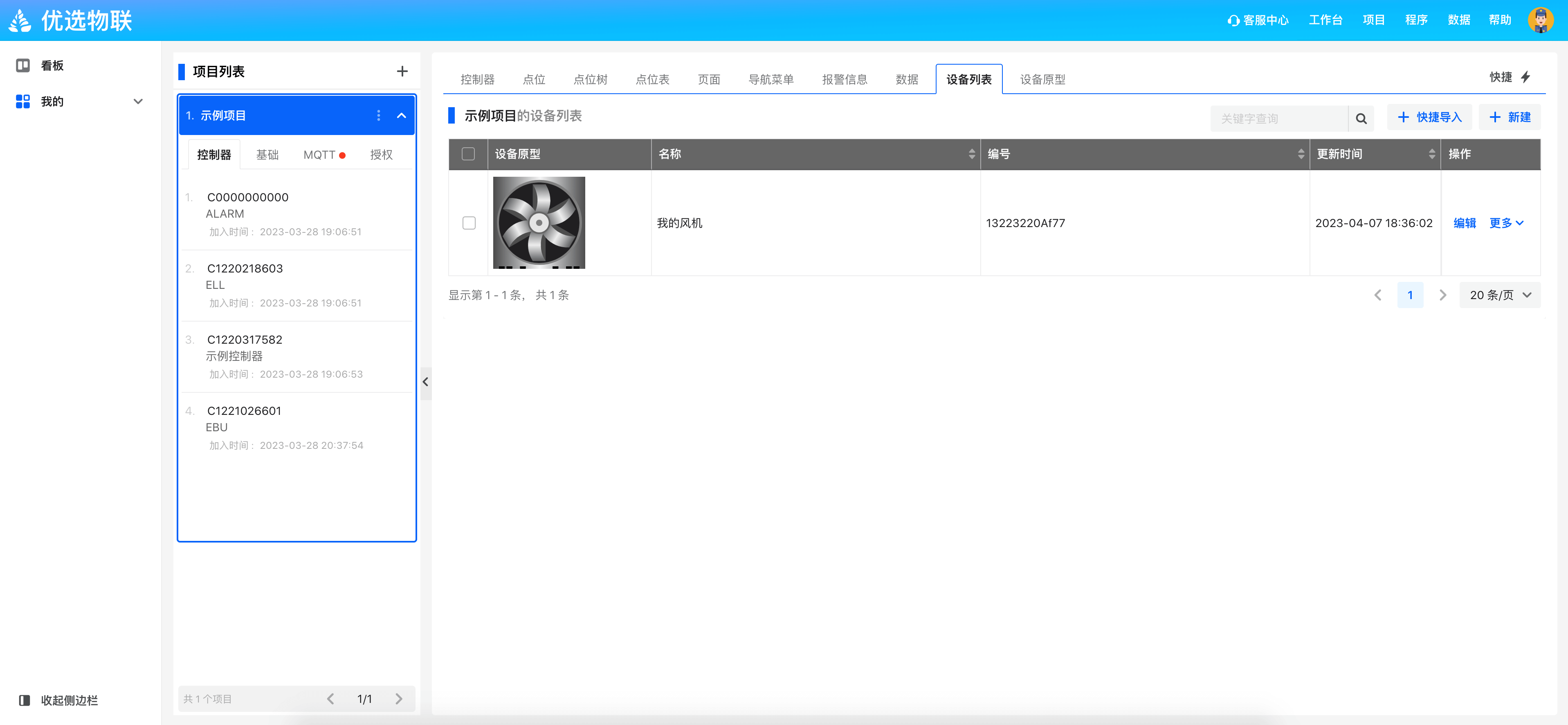Go to next page of device table
The image size is (1568, 725).
point(1442,295)
